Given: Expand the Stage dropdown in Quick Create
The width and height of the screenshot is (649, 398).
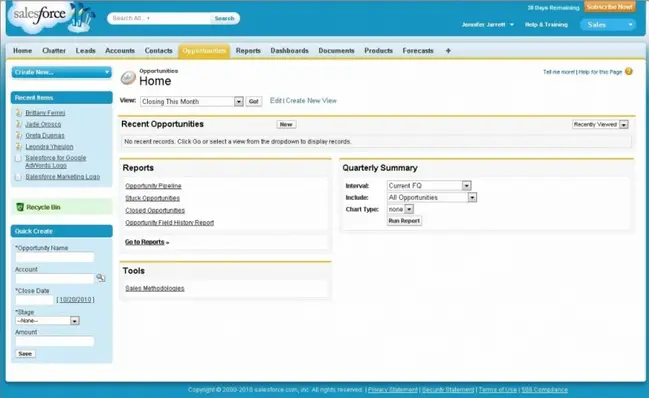Looking at the screenshot, I should (x=75, y=321).
